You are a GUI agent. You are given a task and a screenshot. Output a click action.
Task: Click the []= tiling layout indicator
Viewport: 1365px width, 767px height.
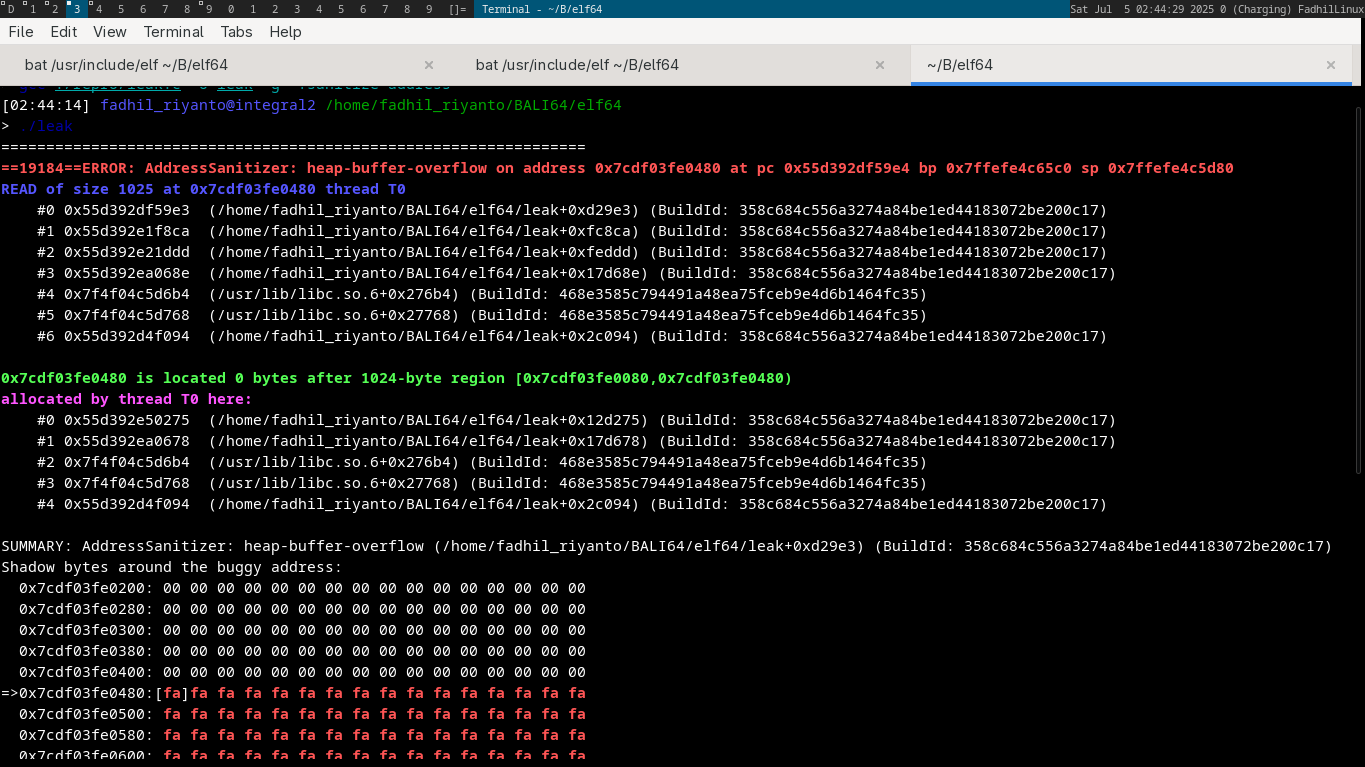tap(457, 9)
